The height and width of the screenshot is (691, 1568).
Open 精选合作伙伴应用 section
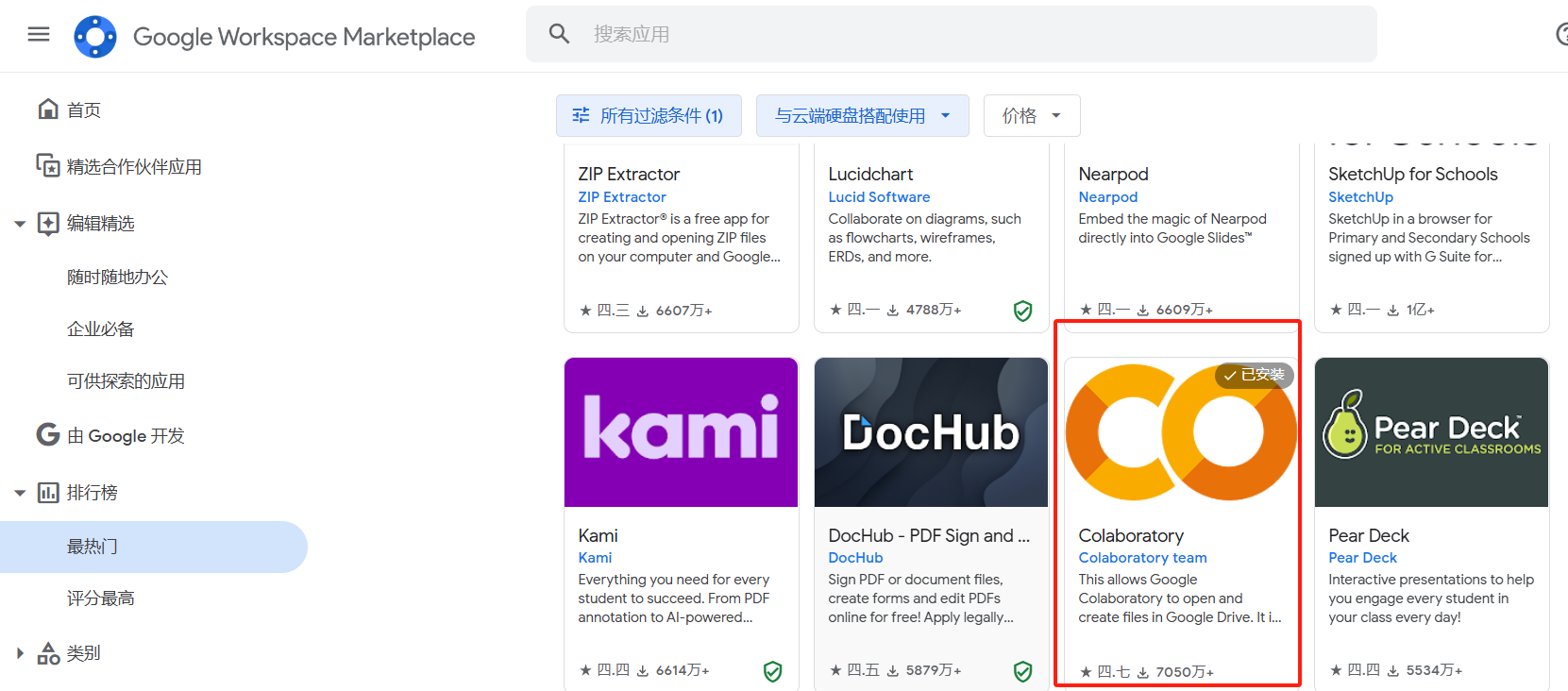coord(134,167)
